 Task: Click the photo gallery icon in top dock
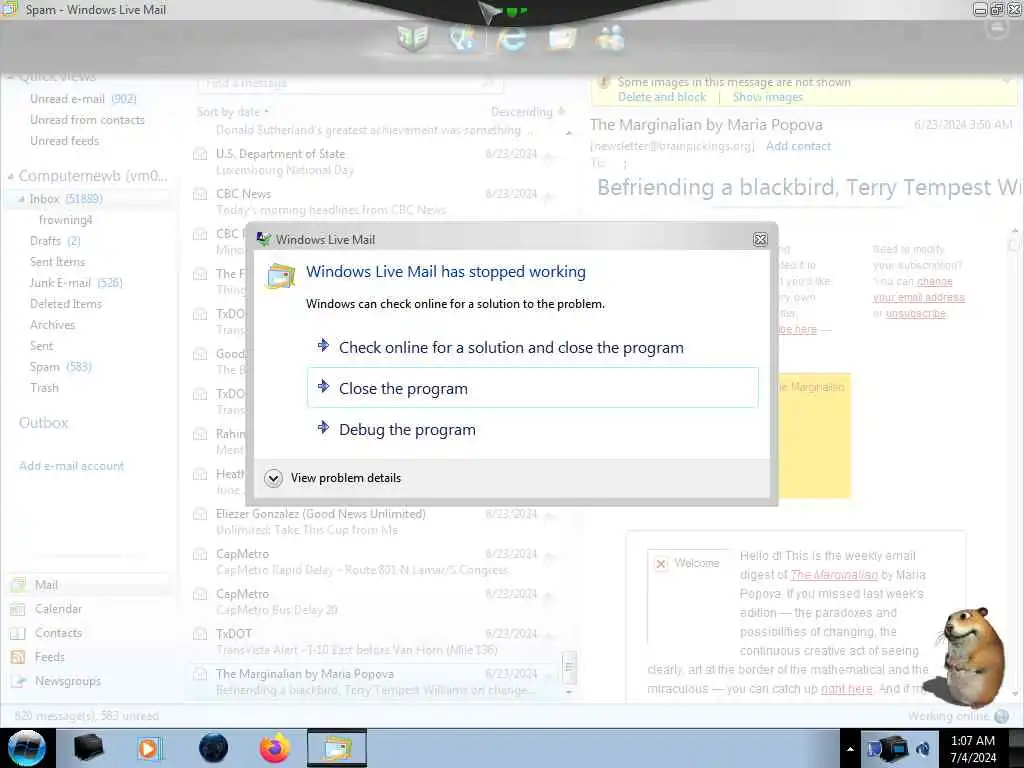click(x=562, y=39)
